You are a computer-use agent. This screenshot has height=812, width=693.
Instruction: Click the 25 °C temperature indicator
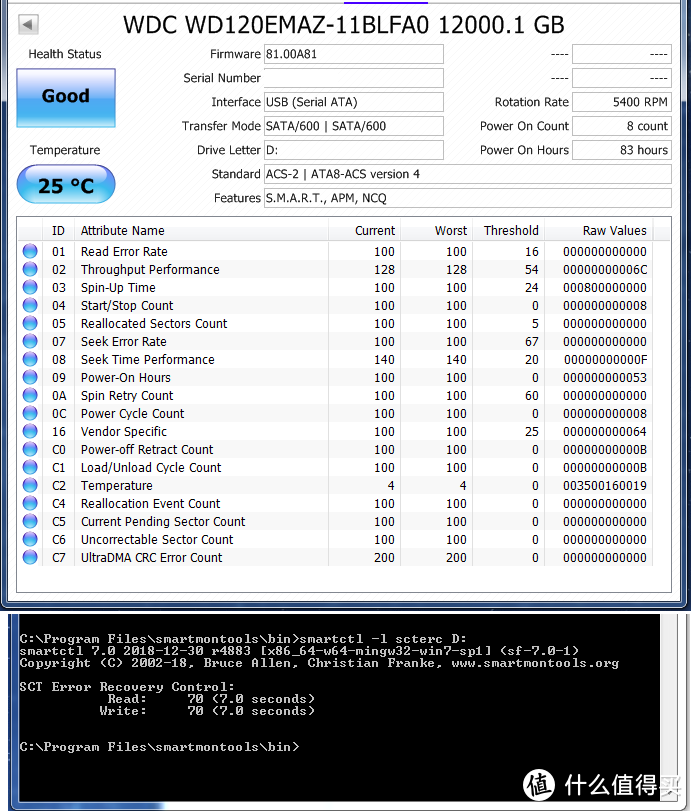pos(66,185)
